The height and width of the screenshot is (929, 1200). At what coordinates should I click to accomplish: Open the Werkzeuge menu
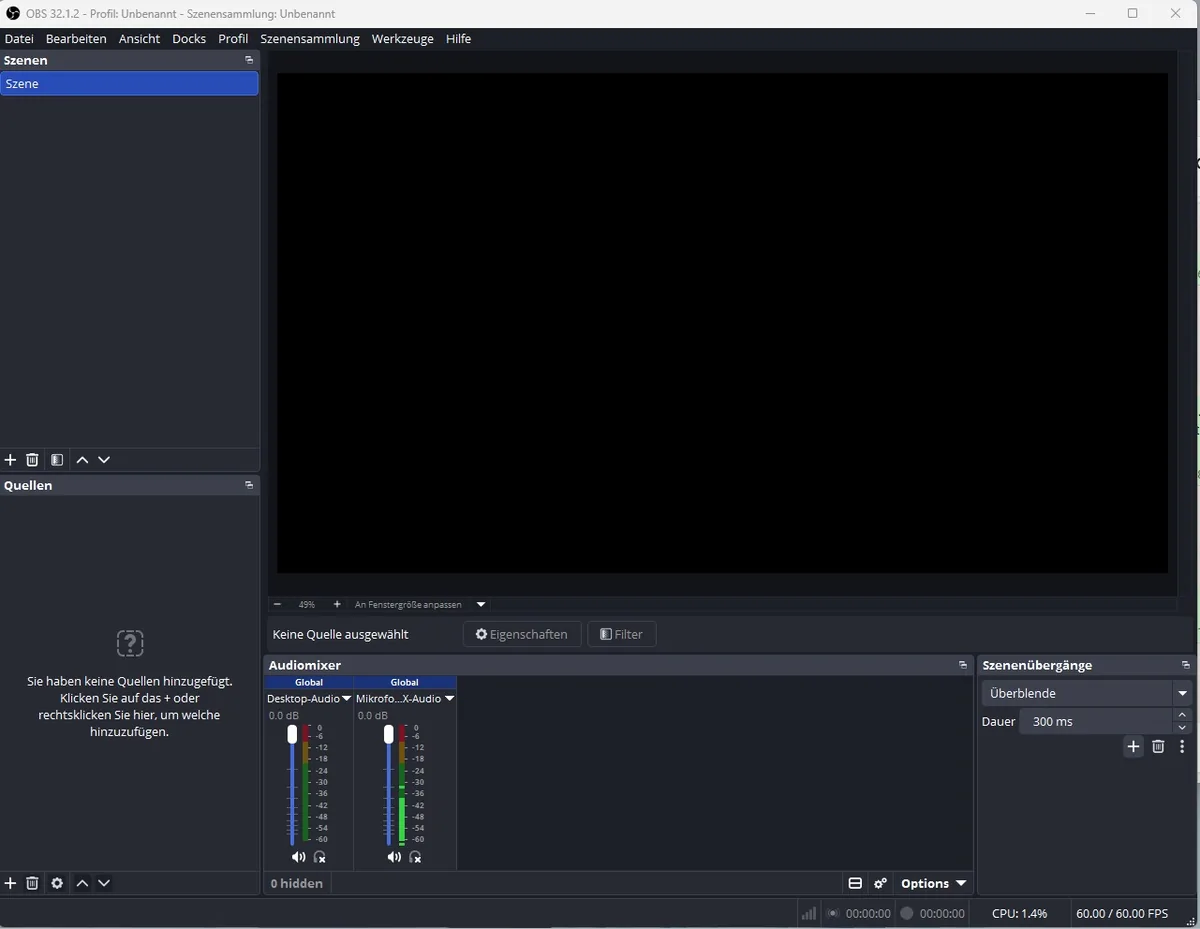[402, 39]
